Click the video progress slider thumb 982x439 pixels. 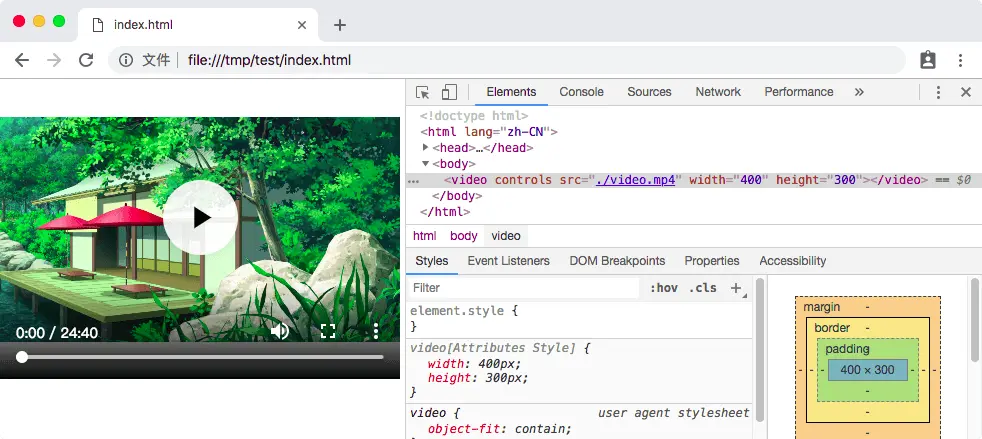(x=22, y=357)
